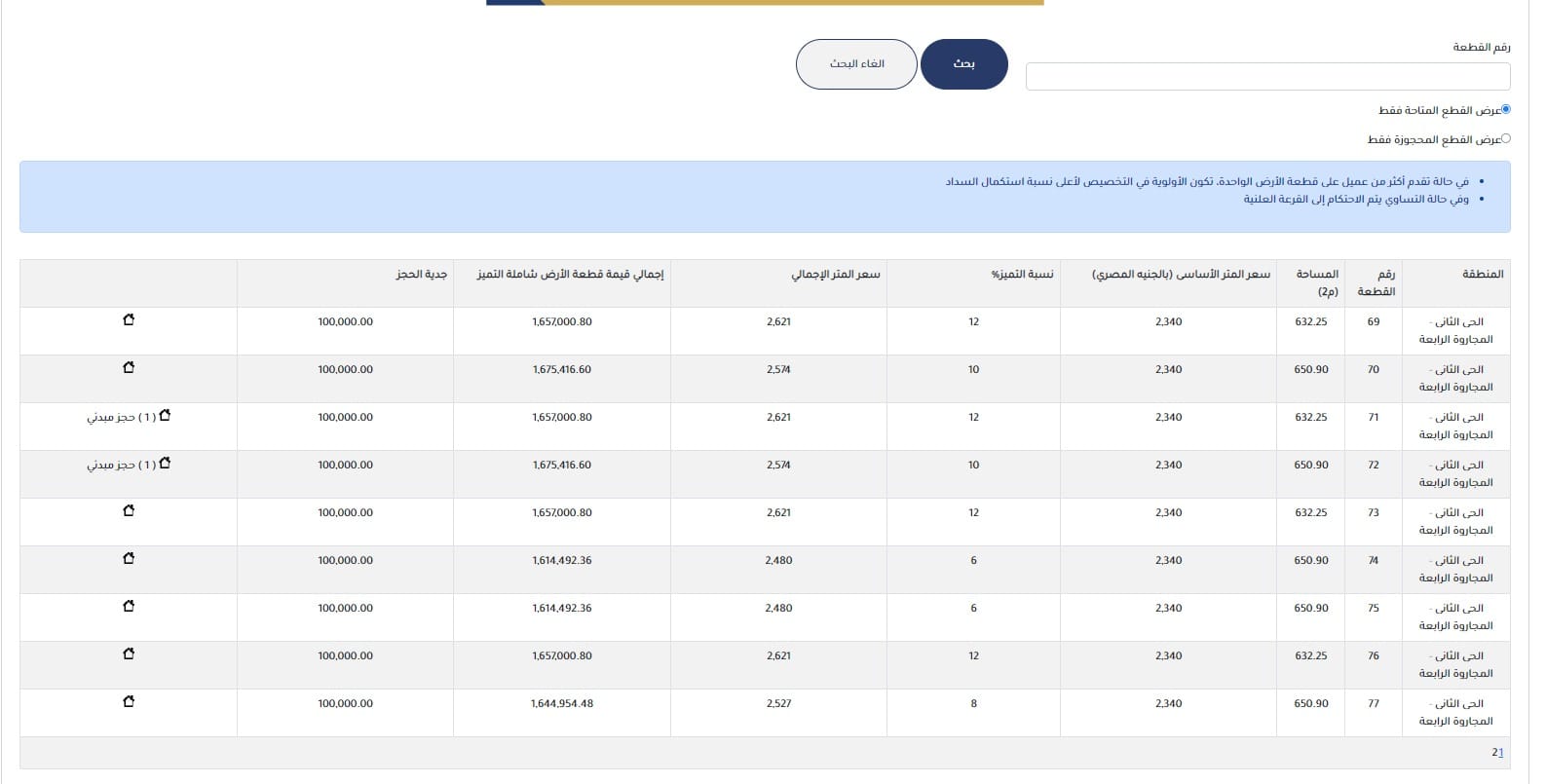Focus the 'رقم القطعة' plot number input field
The image size is (1546, 784).
click(1267, 77)
